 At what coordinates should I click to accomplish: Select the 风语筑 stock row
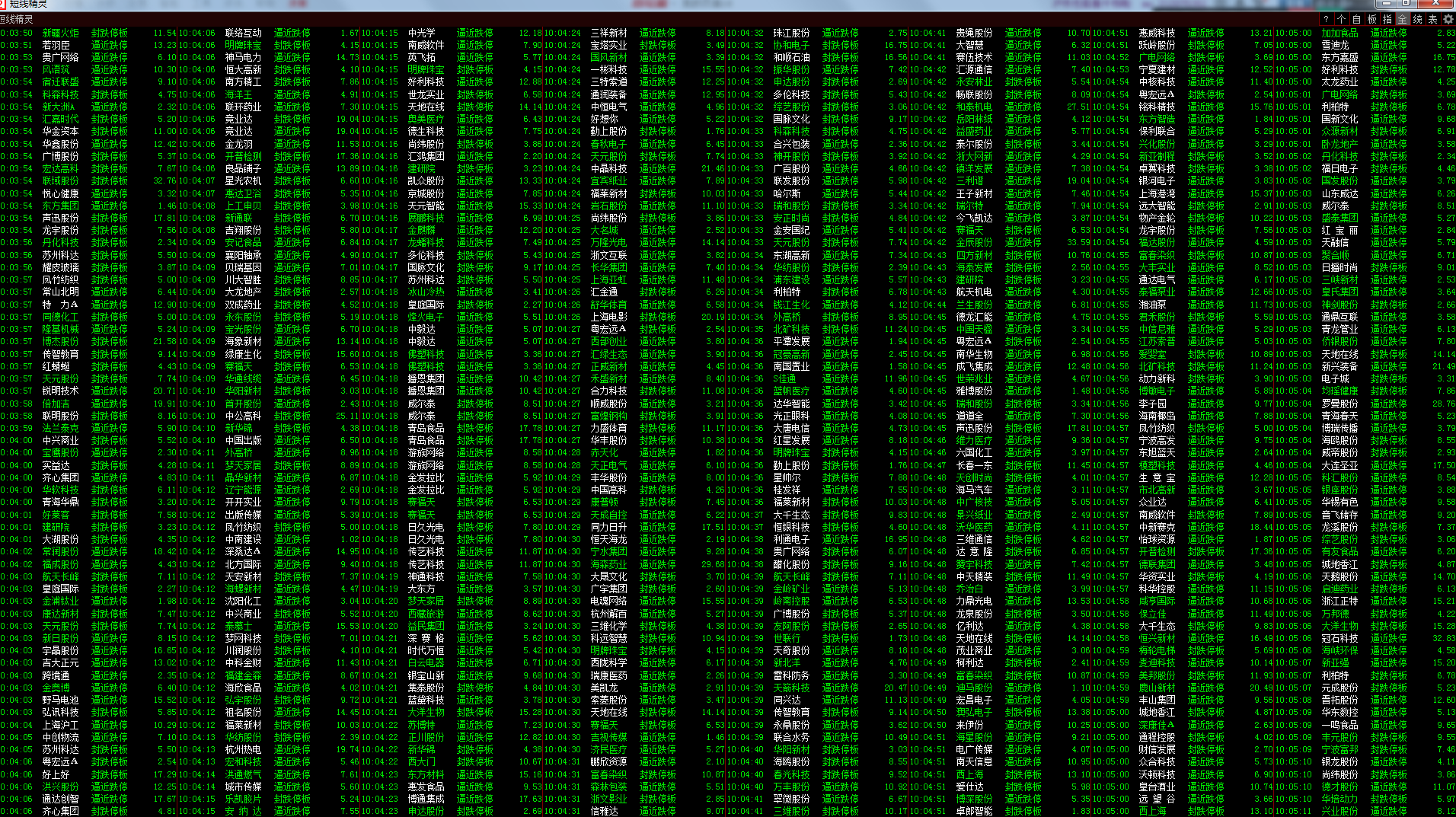(x=56, y=70)
